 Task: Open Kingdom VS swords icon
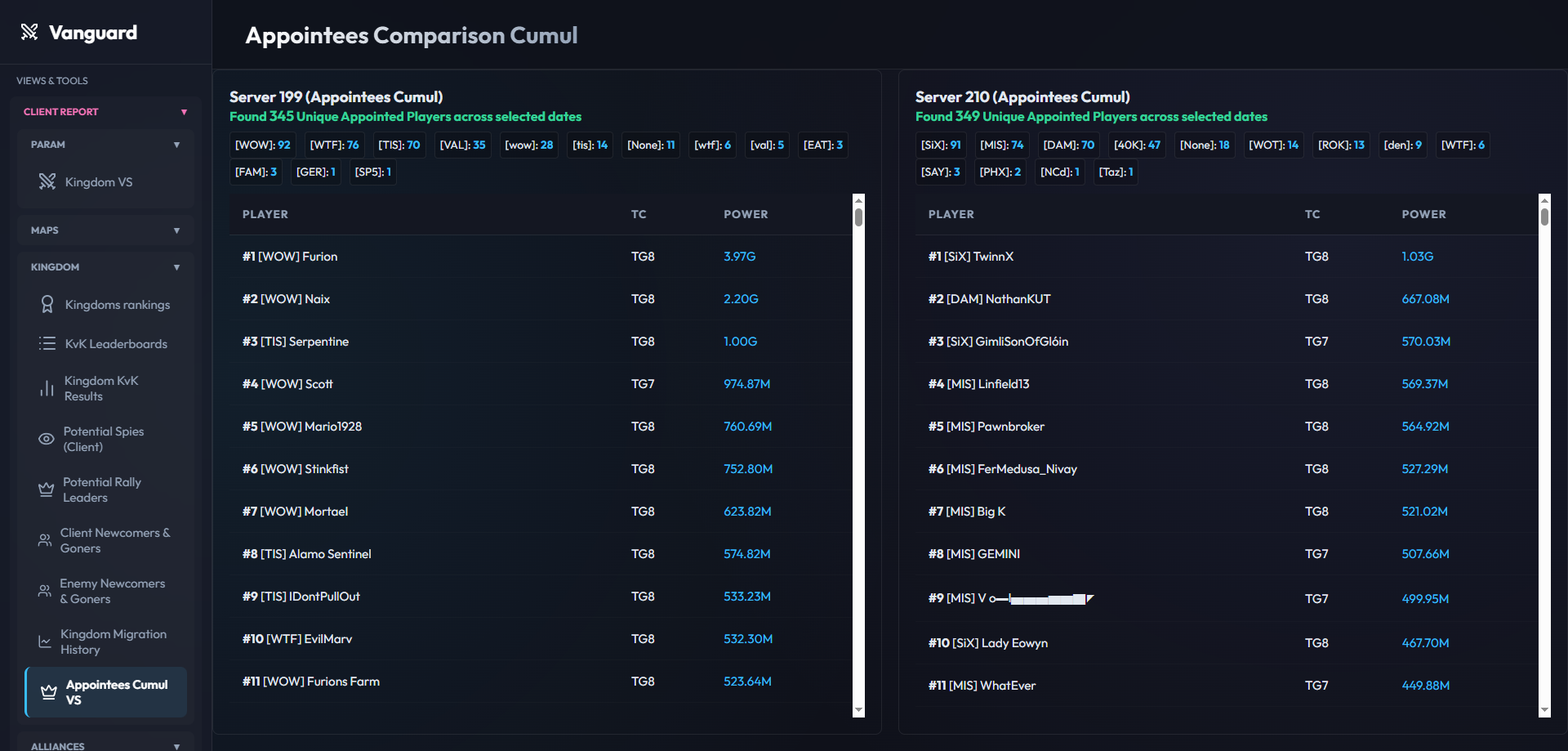coord(47,181)
